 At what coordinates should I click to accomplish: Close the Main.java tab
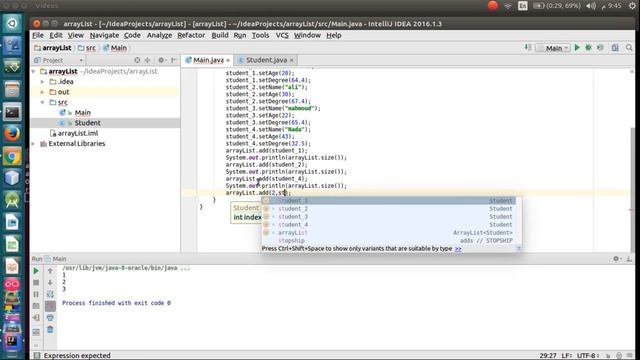(228, 60)
